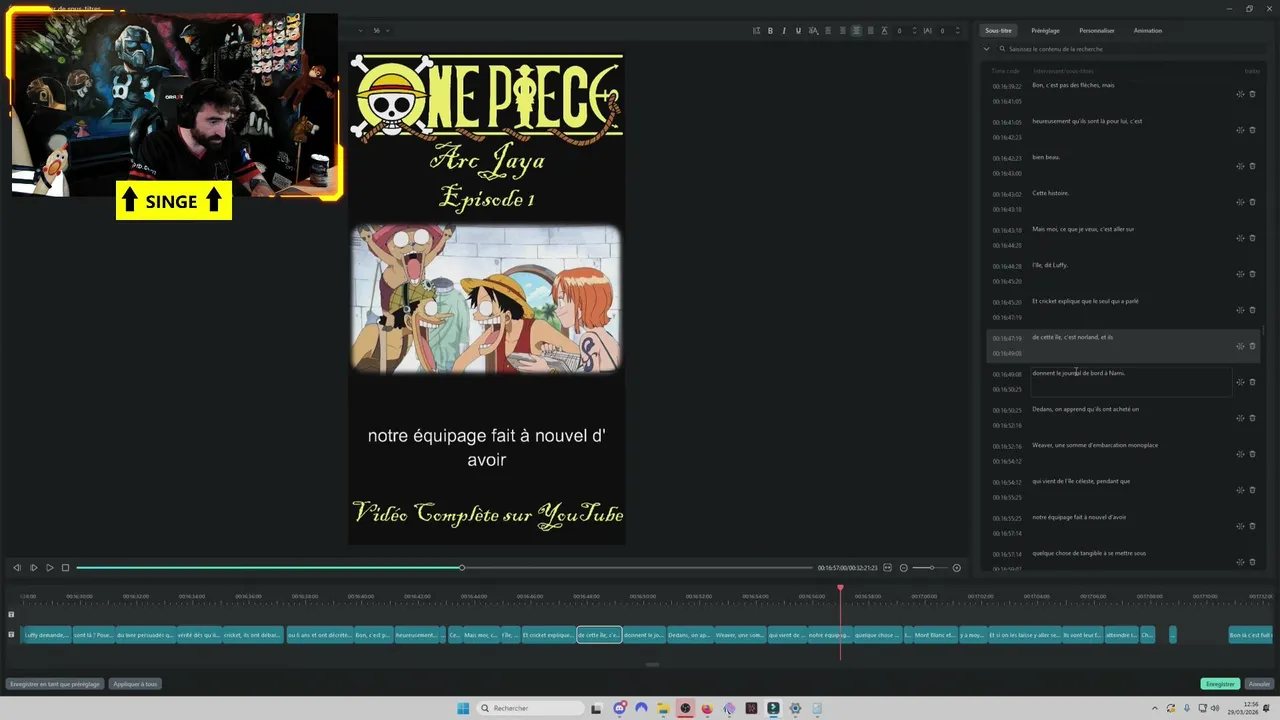The image size is (1280, 720).
Task: Toggle the upper track lock icon in timeline
Action: coord(12,615)
